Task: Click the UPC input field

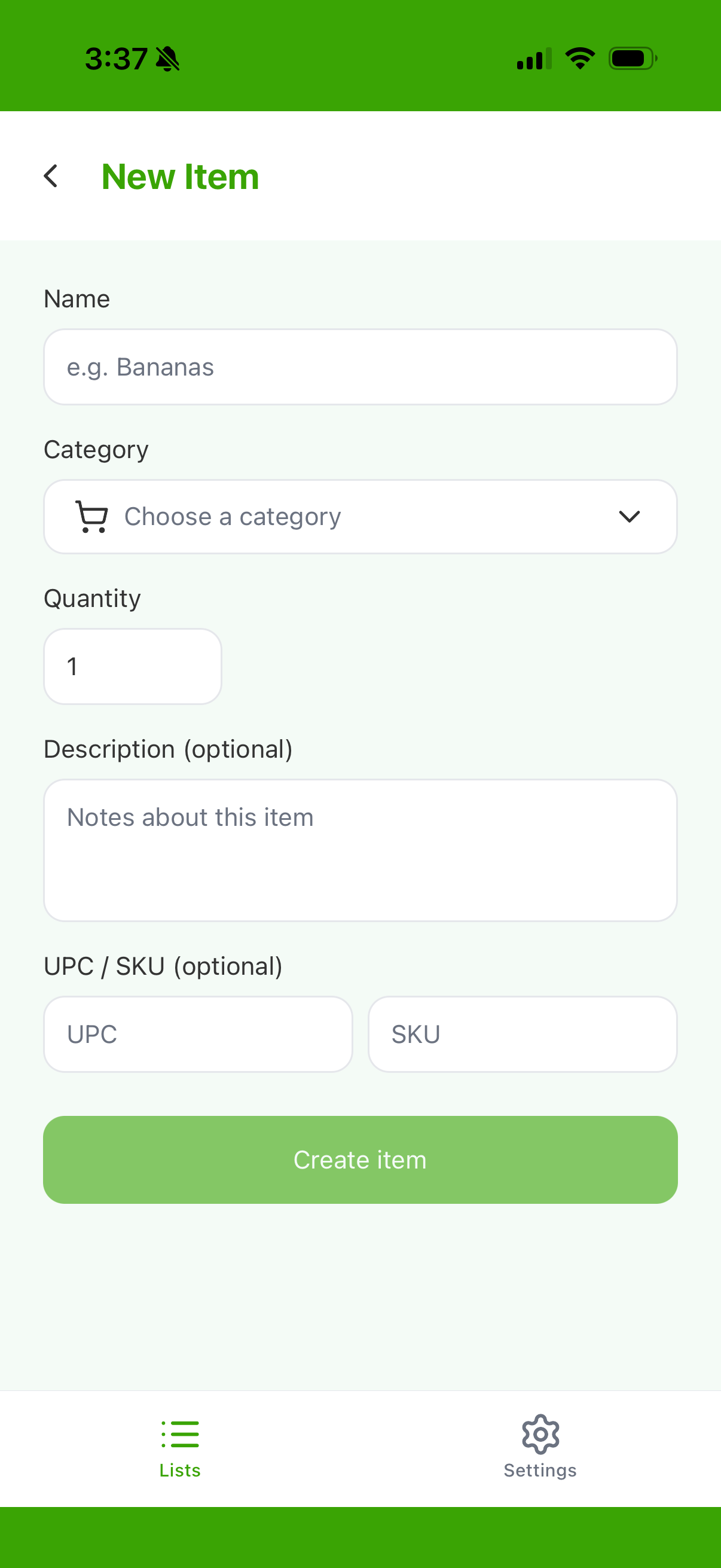Action: pyautogui.click(x=198, y=1034)
